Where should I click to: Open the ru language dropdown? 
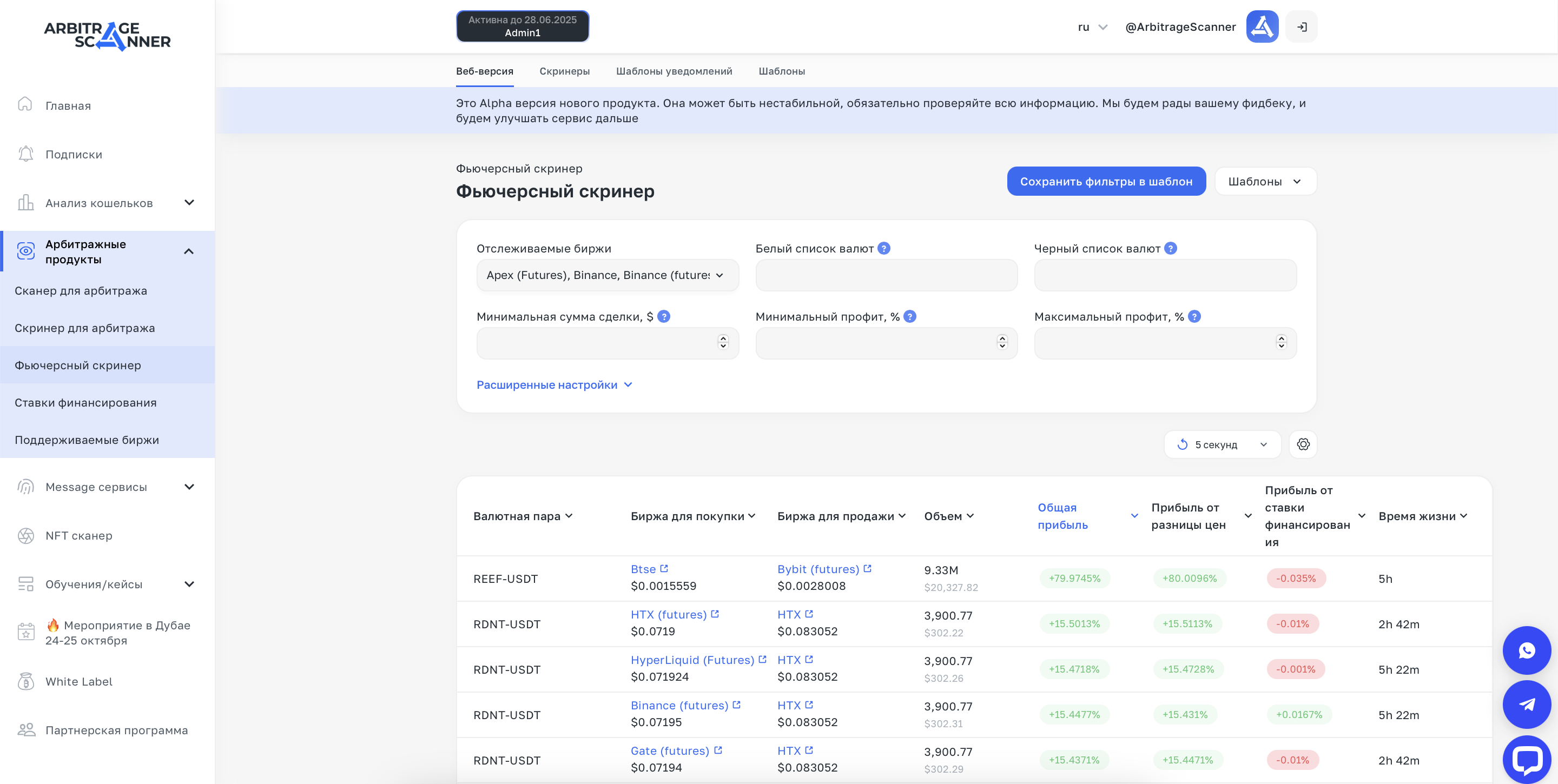click(x=1092, y=27)
